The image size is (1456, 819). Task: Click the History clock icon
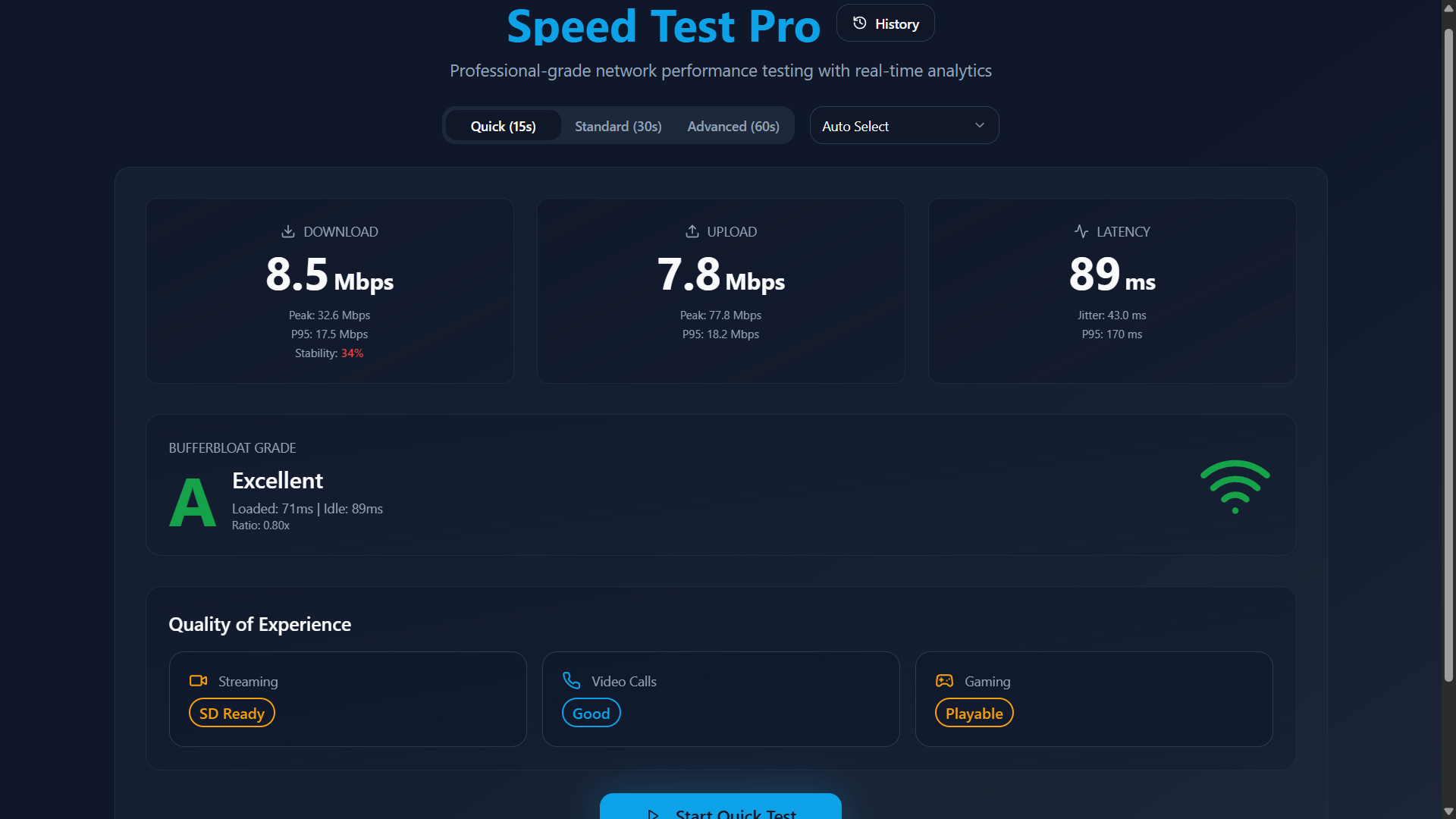point(860,24)
